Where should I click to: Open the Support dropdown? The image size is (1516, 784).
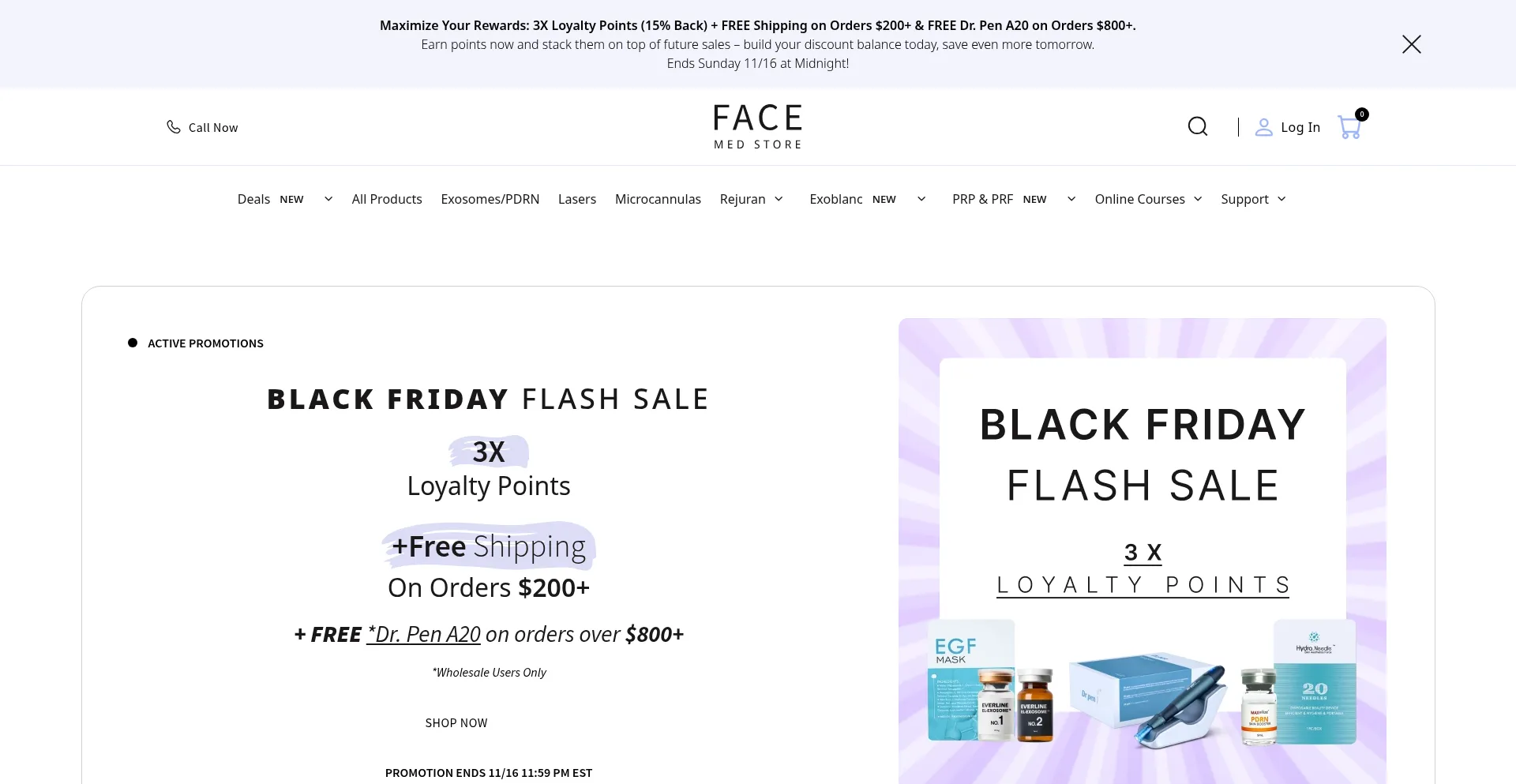[1281, 199]
